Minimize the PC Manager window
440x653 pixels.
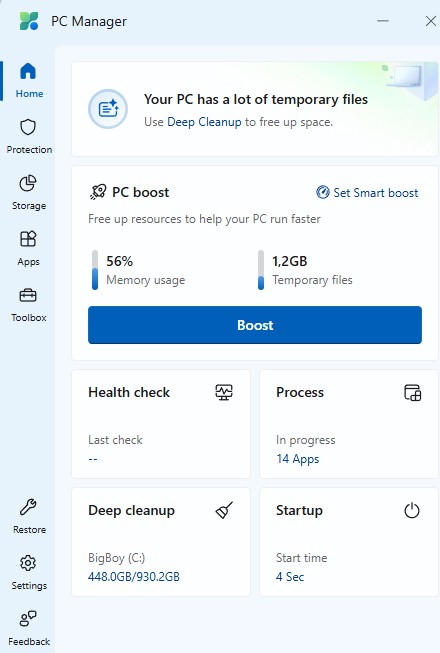pyautogui.click(x=383, y=21)
